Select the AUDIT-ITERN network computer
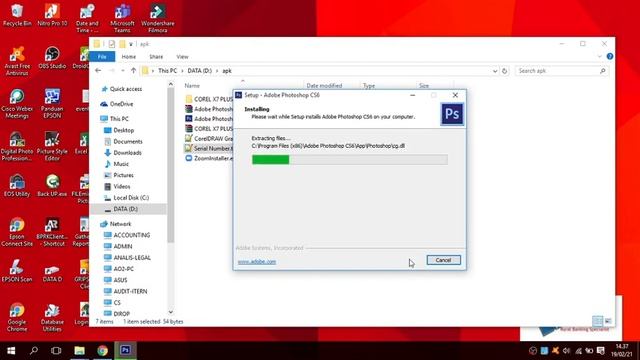The height and width of the screenshot is (360, 640). (130, 291)
